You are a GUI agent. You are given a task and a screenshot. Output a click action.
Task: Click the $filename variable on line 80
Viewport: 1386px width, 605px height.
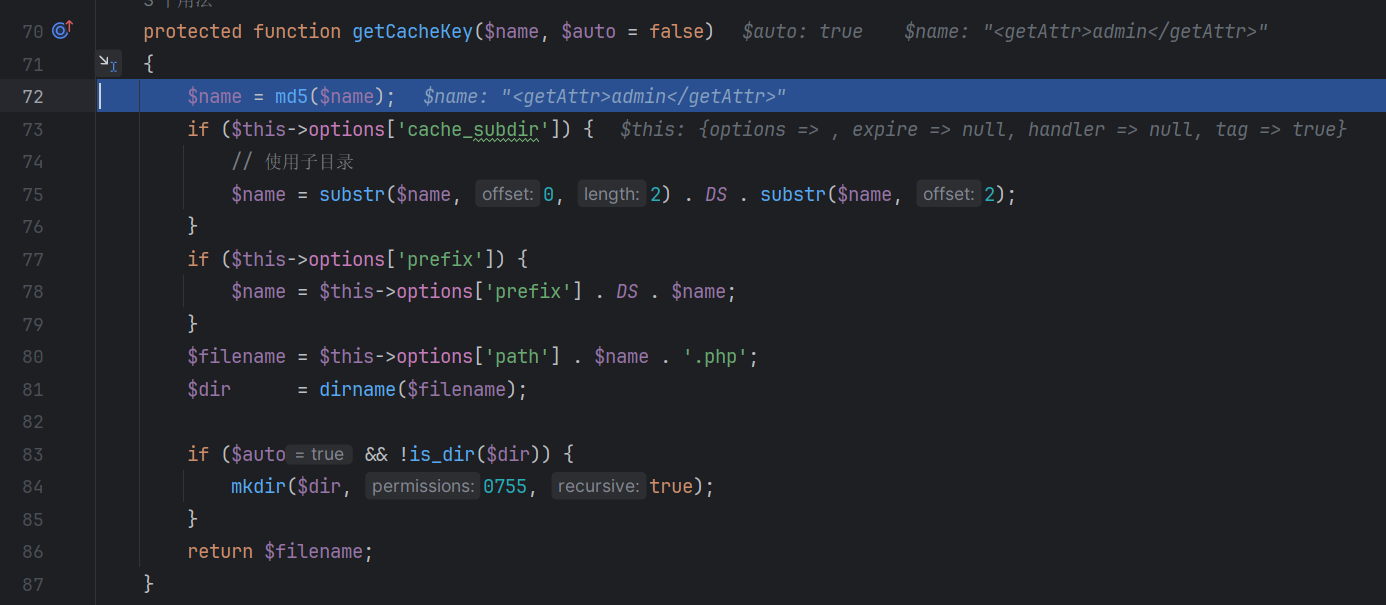click(x=236, y=356)
